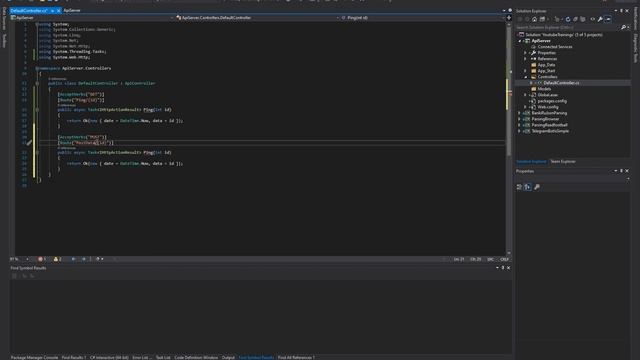Select the Solution 'YoutubeTrainings' root node
The width and height of the screenshot is (640, 360).
coord(564,35)
